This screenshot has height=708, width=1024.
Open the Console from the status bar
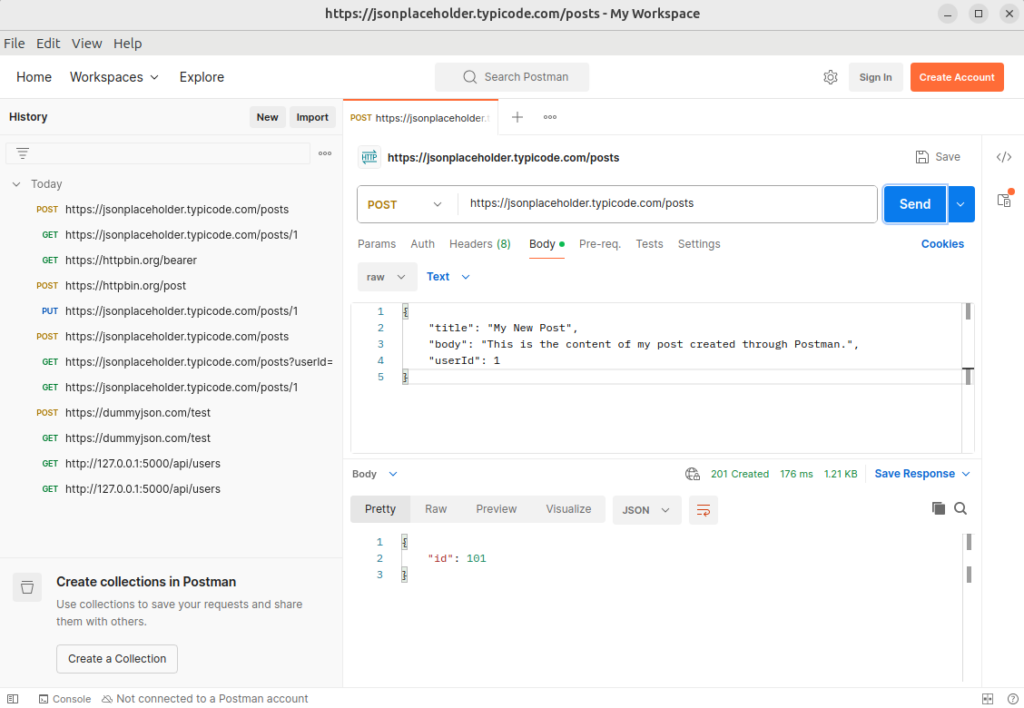point(65,699)
